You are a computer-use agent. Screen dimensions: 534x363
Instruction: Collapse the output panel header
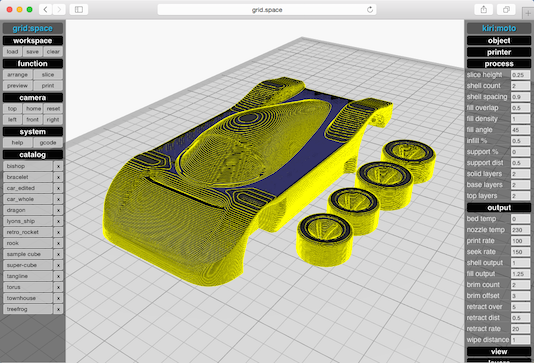pyautogui.click(x=499, y=208)
